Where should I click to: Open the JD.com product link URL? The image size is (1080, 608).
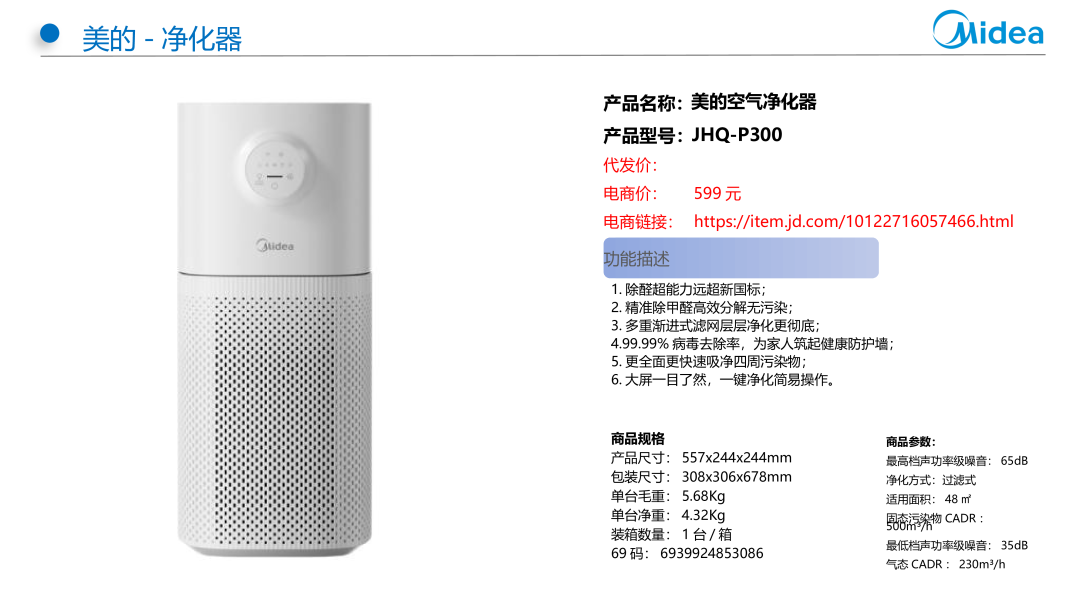point(853,222)
